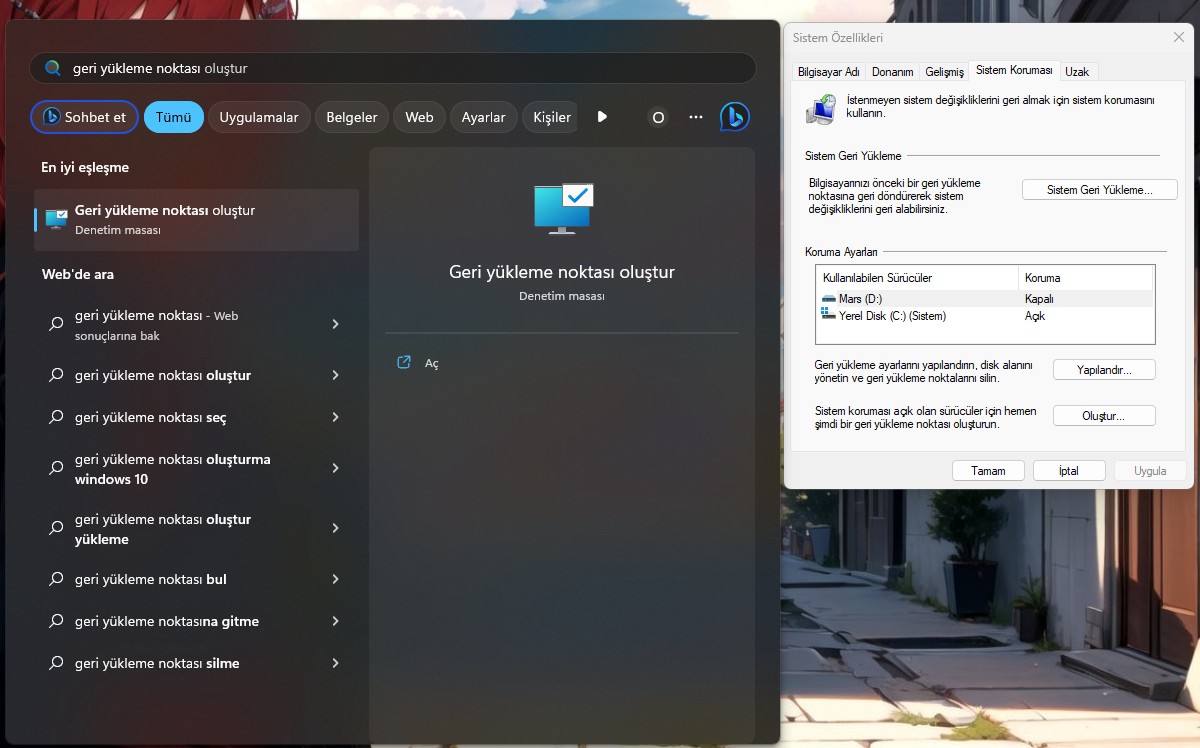The height and width of the screenshot is (748, 1200).
Task: Click the external-link icon beside Aç
Action: [x=404, y=362]
